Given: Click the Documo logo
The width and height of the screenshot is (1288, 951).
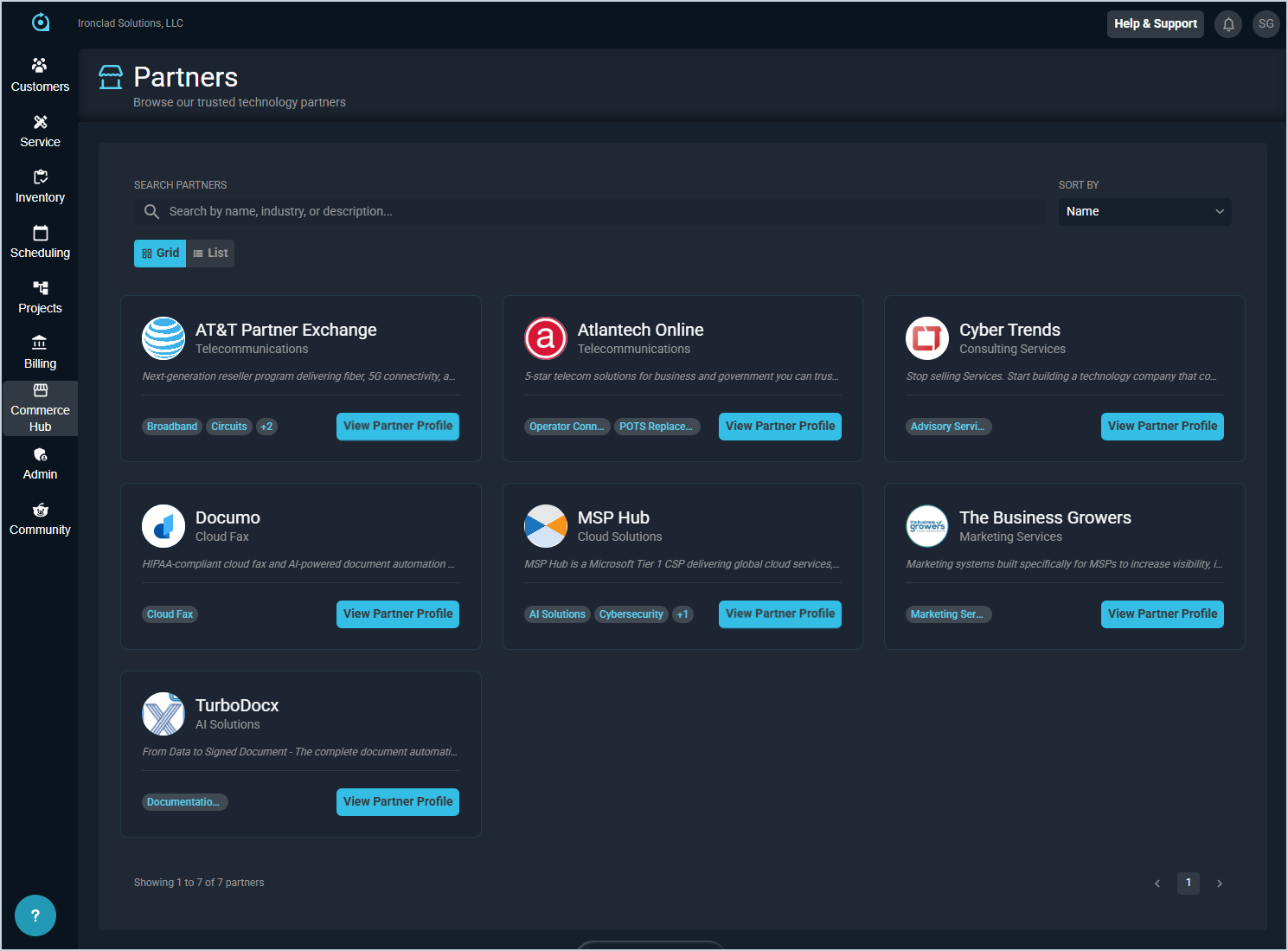Looking at the screenshot, I should (x=163, y=526).
